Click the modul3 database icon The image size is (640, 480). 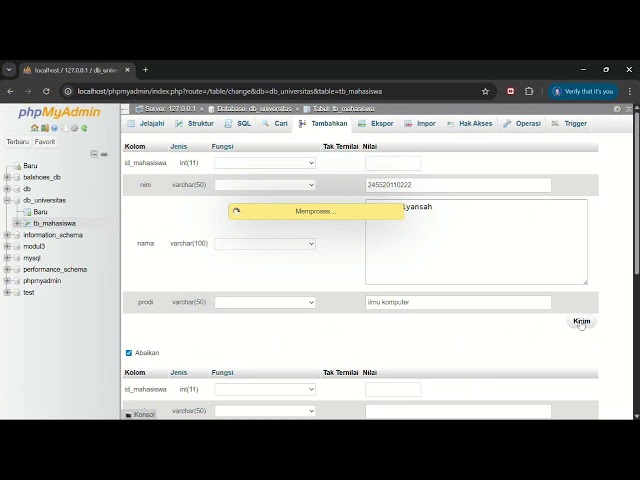17,247
